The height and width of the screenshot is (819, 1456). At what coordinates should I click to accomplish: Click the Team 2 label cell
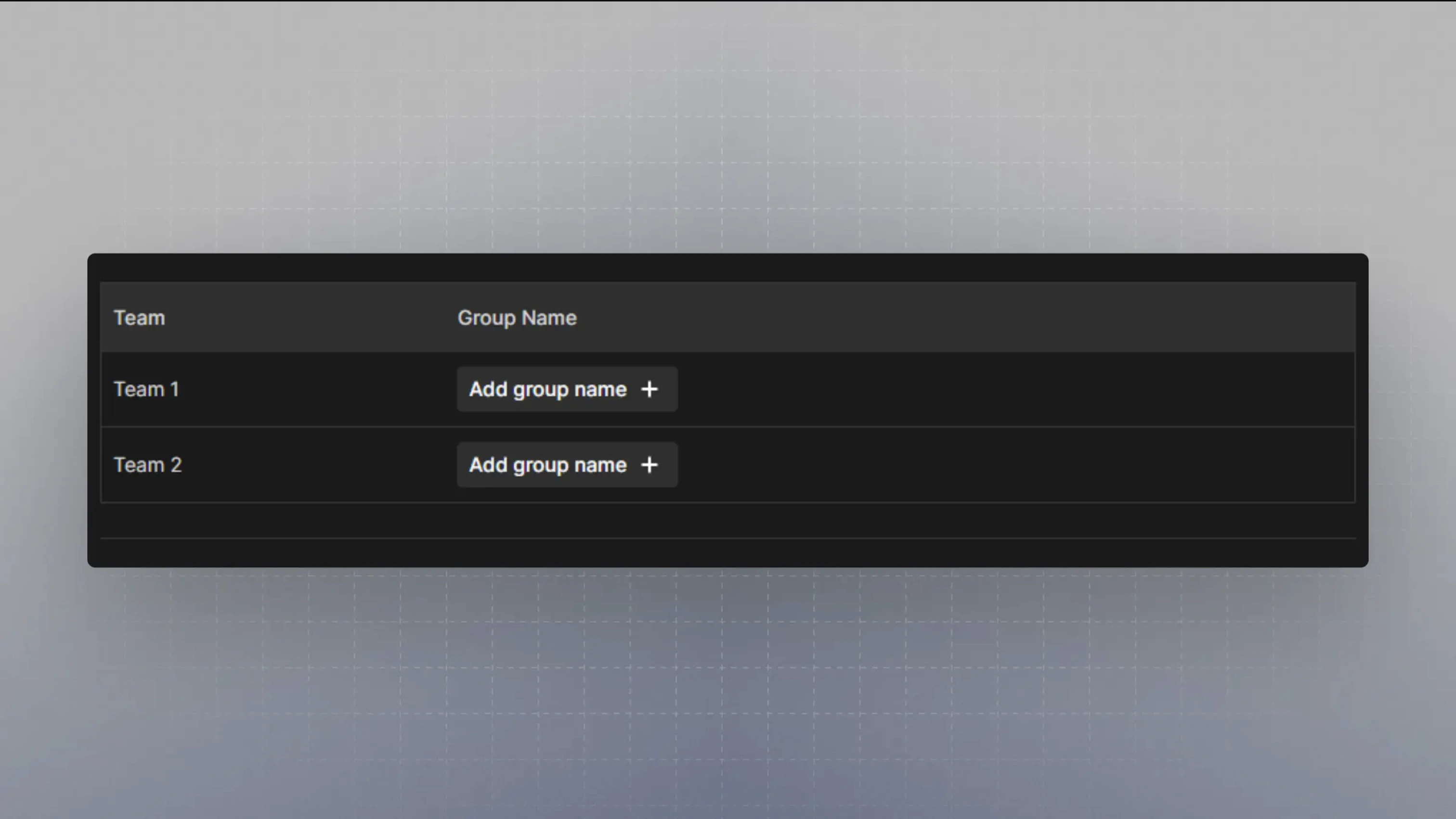[x=147, y=465]
